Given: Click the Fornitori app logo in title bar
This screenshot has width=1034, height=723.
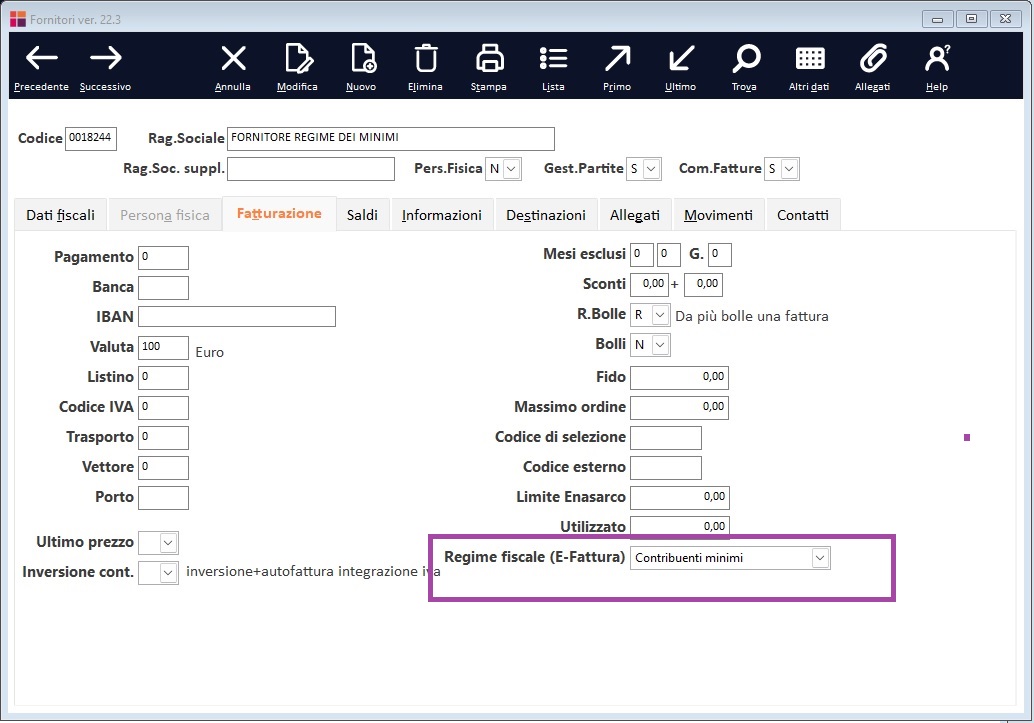Looking at the screenshot, I should click(18, 19).
